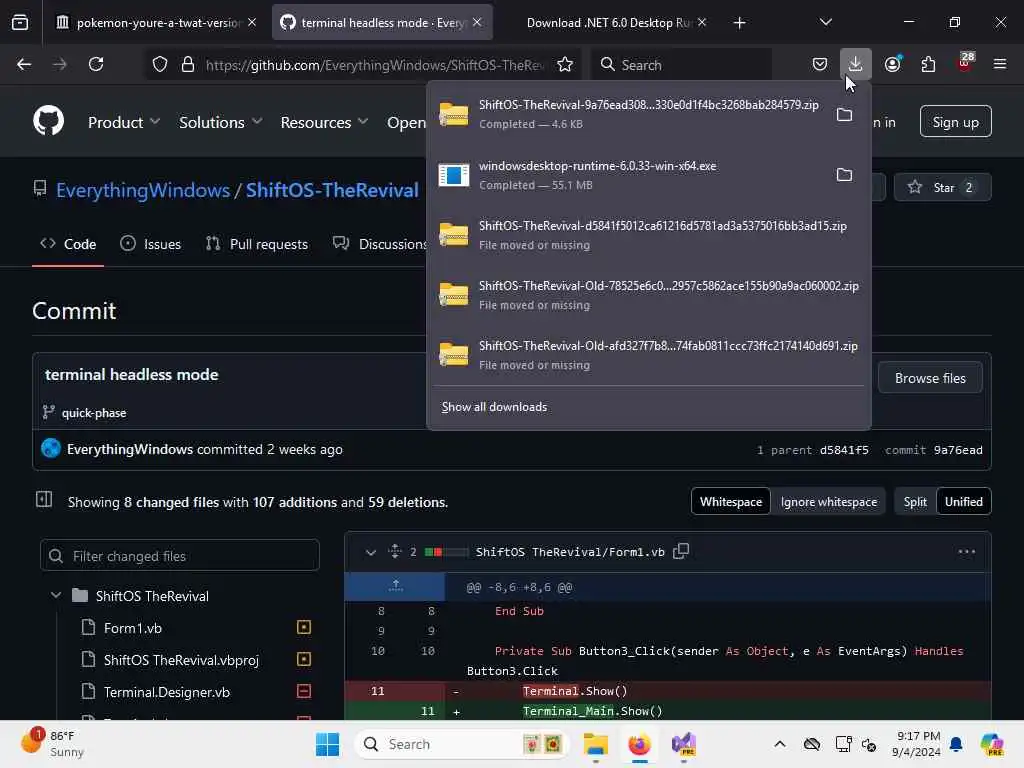This screenshot has height=768, width=1024.
Task: Open the Resources dropdown menu
Action: pyautogui.click(x=325, y=122)
